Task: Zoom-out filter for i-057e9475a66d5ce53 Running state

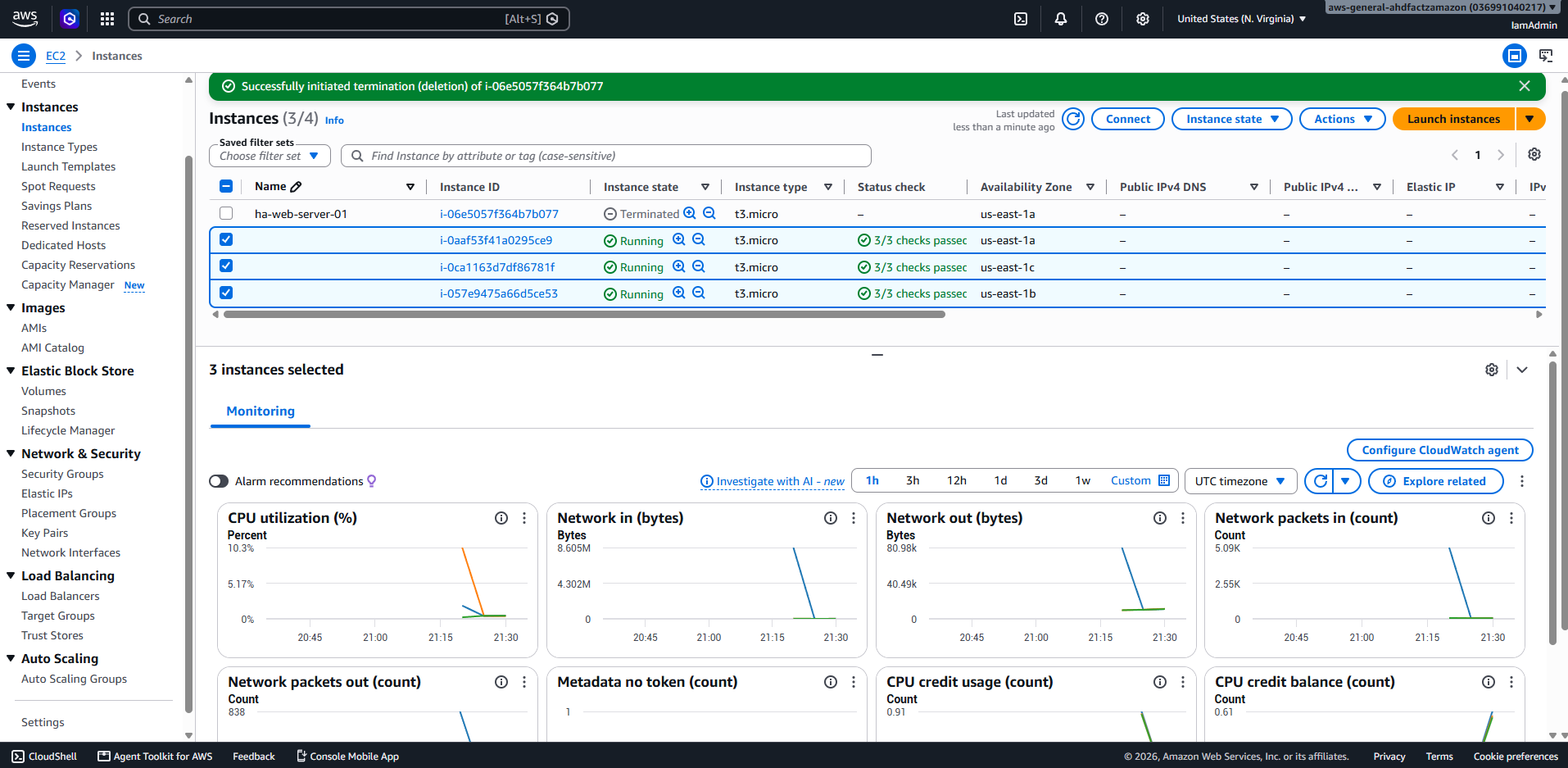Action: (699, 293)
